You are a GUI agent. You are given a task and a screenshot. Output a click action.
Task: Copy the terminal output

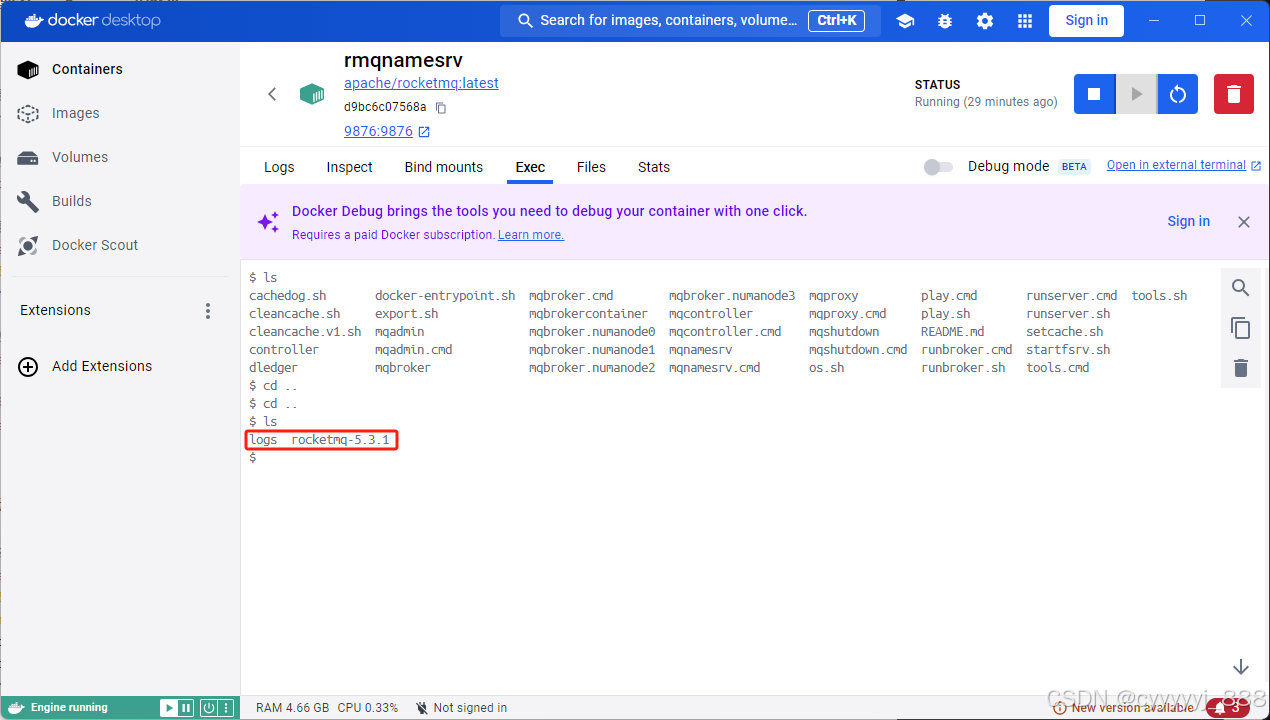coord(1240,328)
